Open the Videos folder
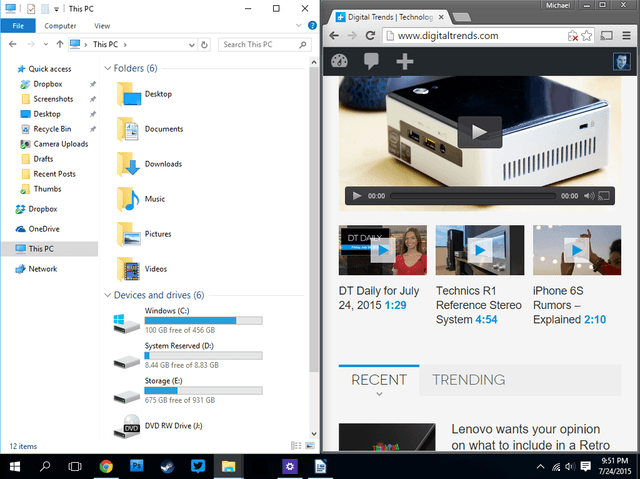Viewport: 640px width, 479px height. [x=142, y=269]
